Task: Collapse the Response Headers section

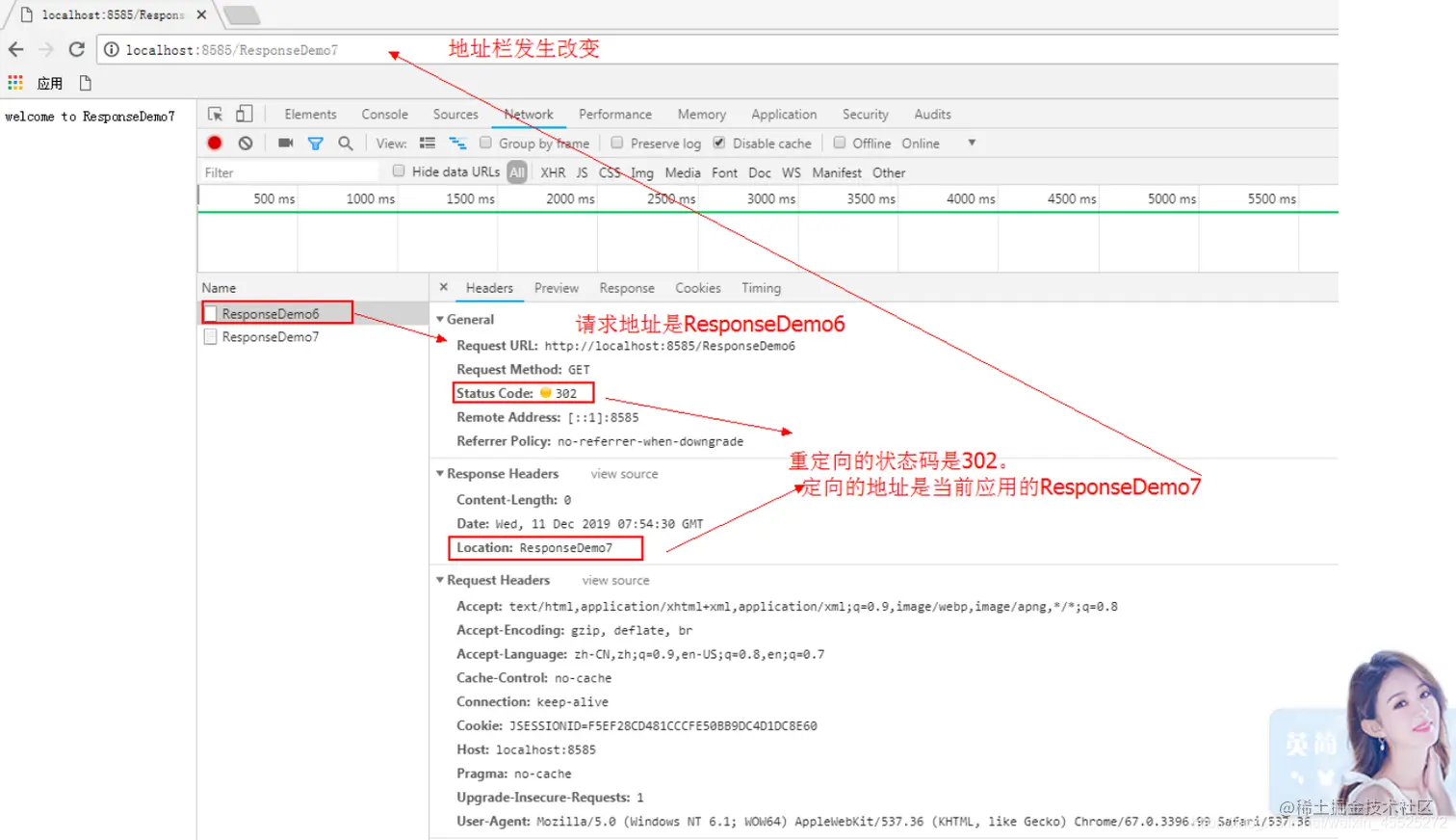Action: point(440,473)
